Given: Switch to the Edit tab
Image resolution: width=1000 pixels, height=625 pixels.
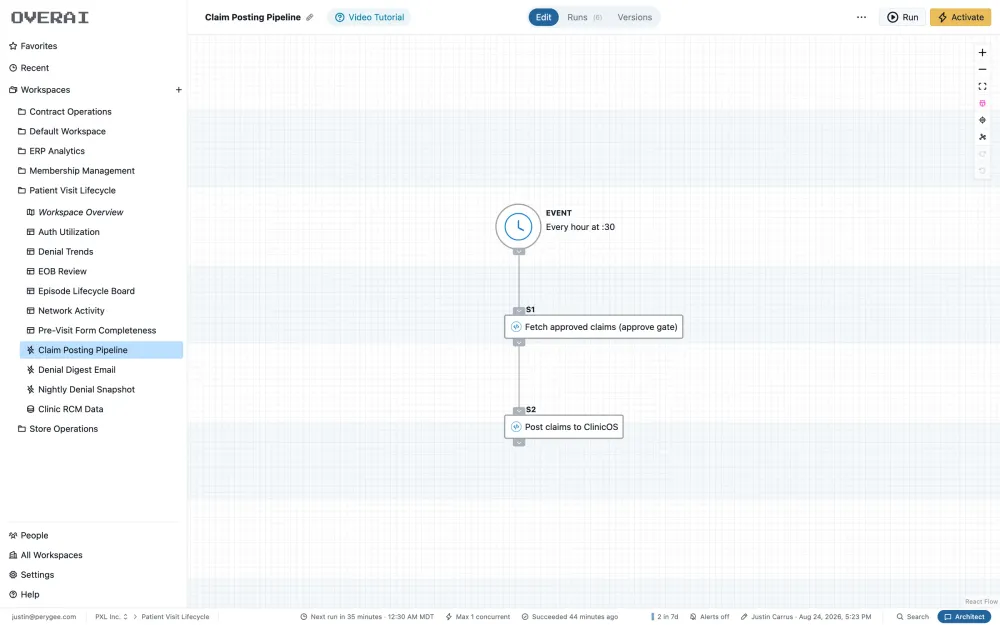Looking at the screenshot, I should 543,17.
